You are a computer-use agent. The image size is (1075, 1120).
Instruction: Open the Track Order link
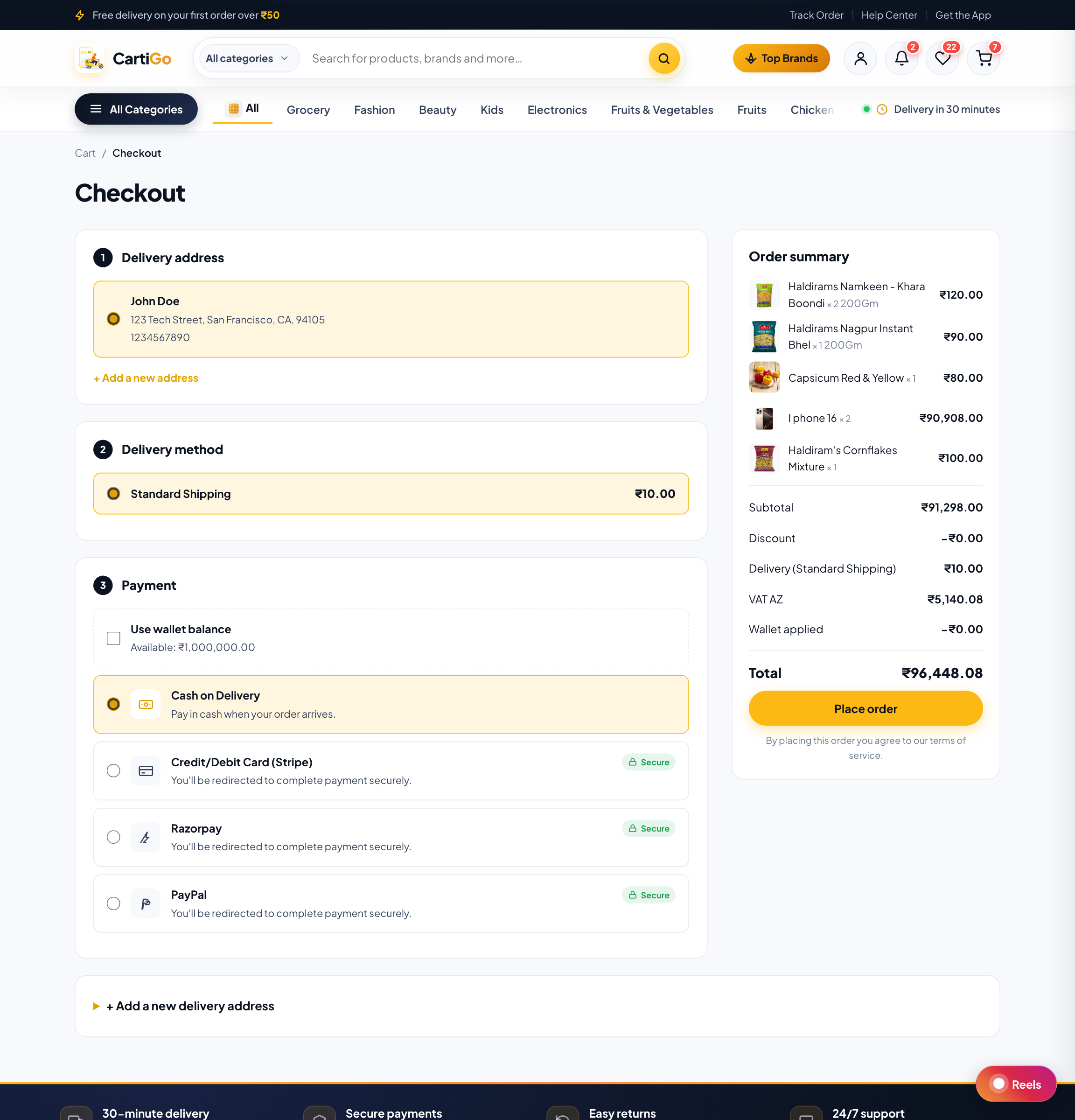[x=816, y=15]
